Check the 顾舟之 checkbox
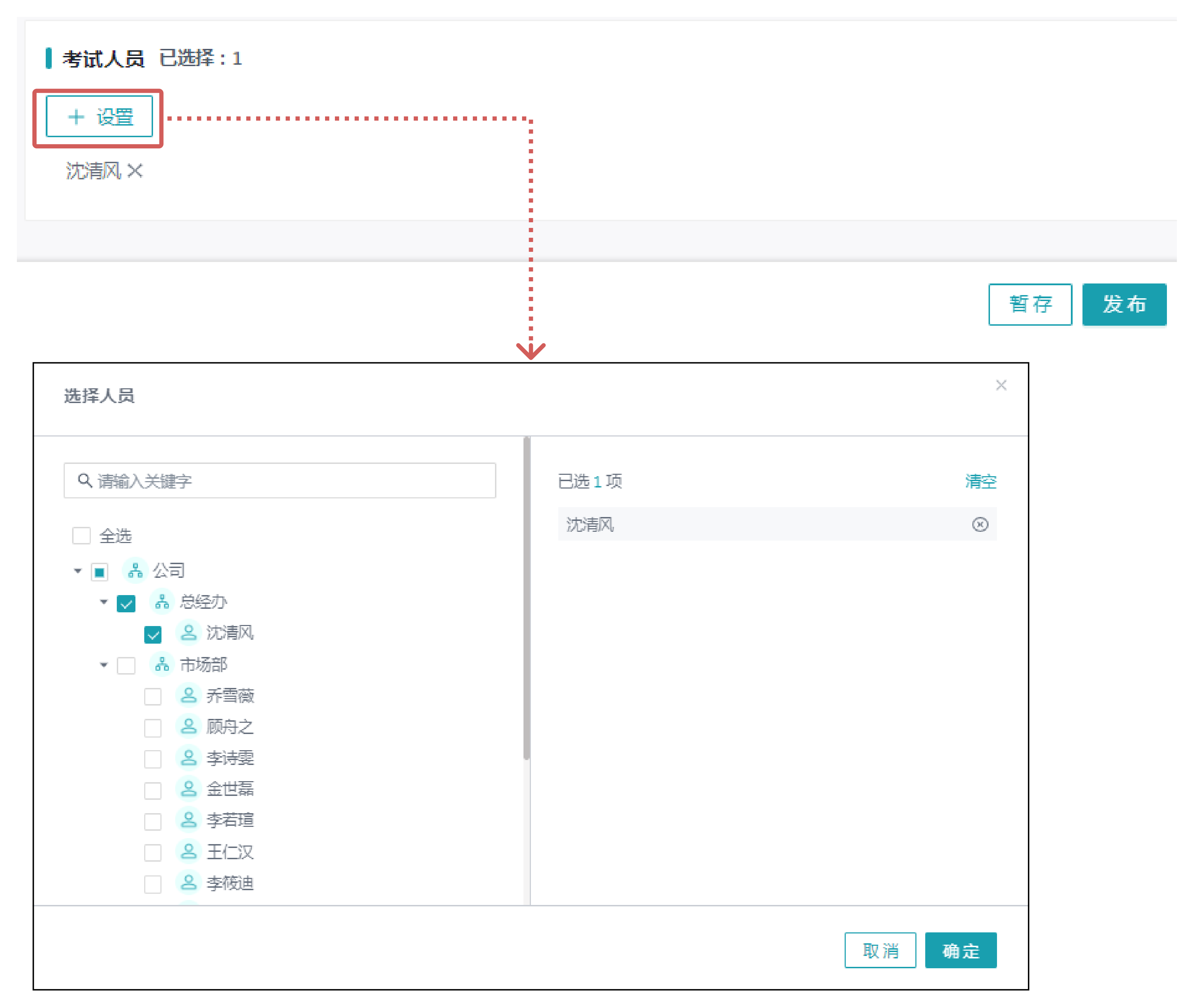Image resolution: width=1194 pixels, height=1008 pixels. [153, 728]
